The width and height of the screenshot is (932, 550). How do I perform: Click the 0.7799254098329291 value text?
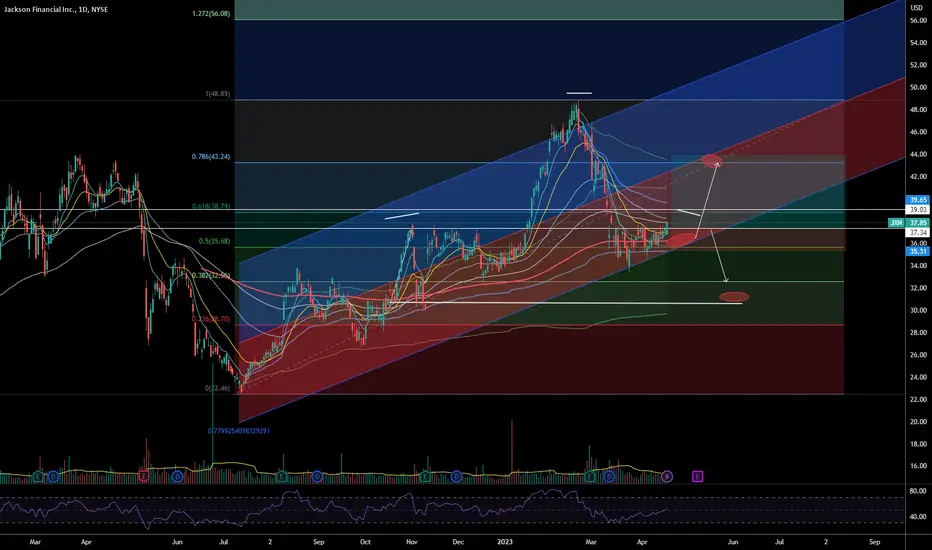(x=239, y=431)
